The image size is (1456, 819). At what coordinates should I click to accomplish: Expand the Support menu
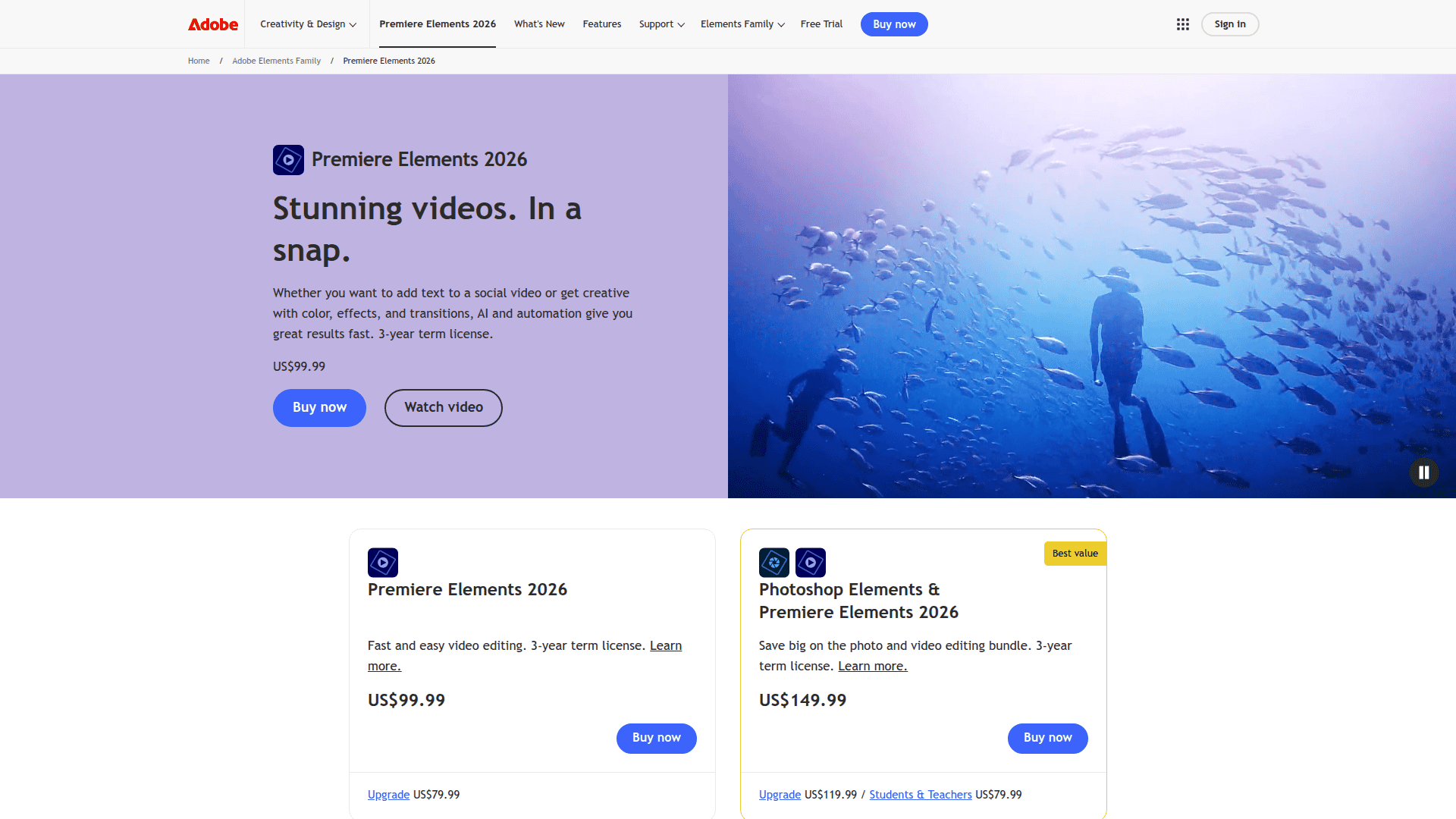pyautogui.click(x=661, y=24)
